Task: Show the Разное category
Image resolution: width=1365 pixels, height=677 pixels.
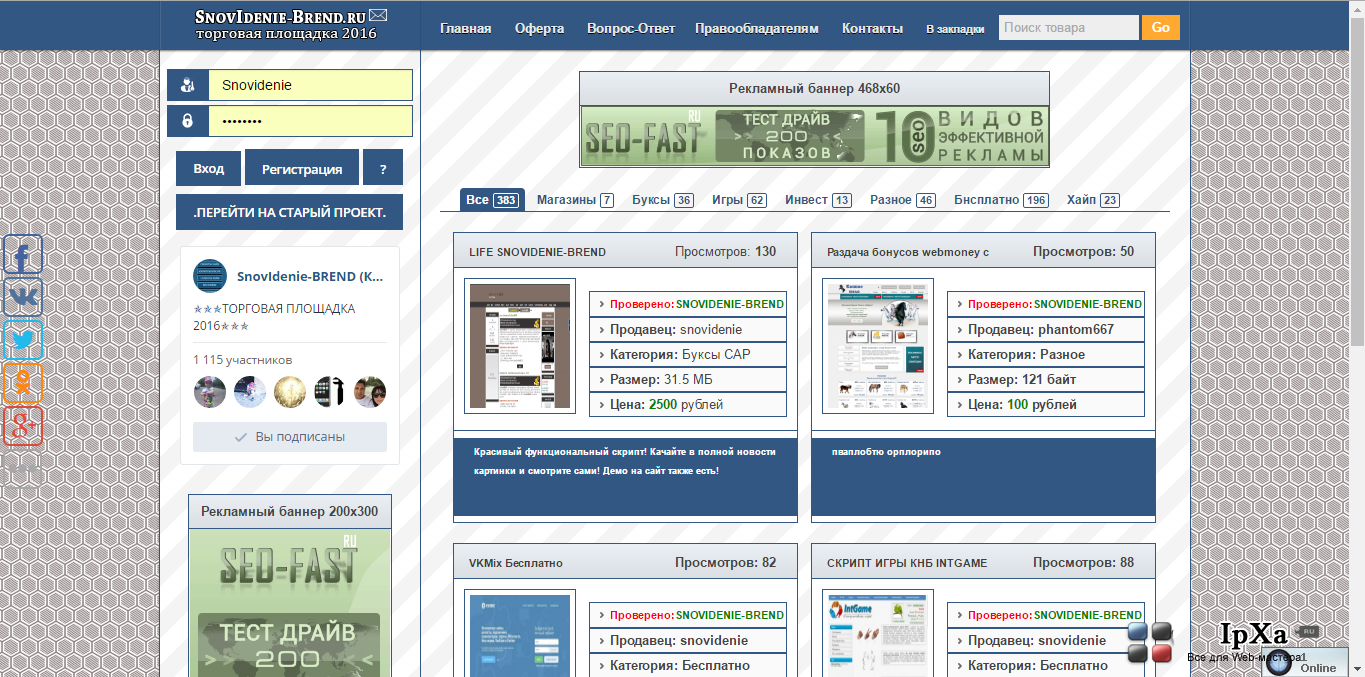Action: [x=903, y=200]
